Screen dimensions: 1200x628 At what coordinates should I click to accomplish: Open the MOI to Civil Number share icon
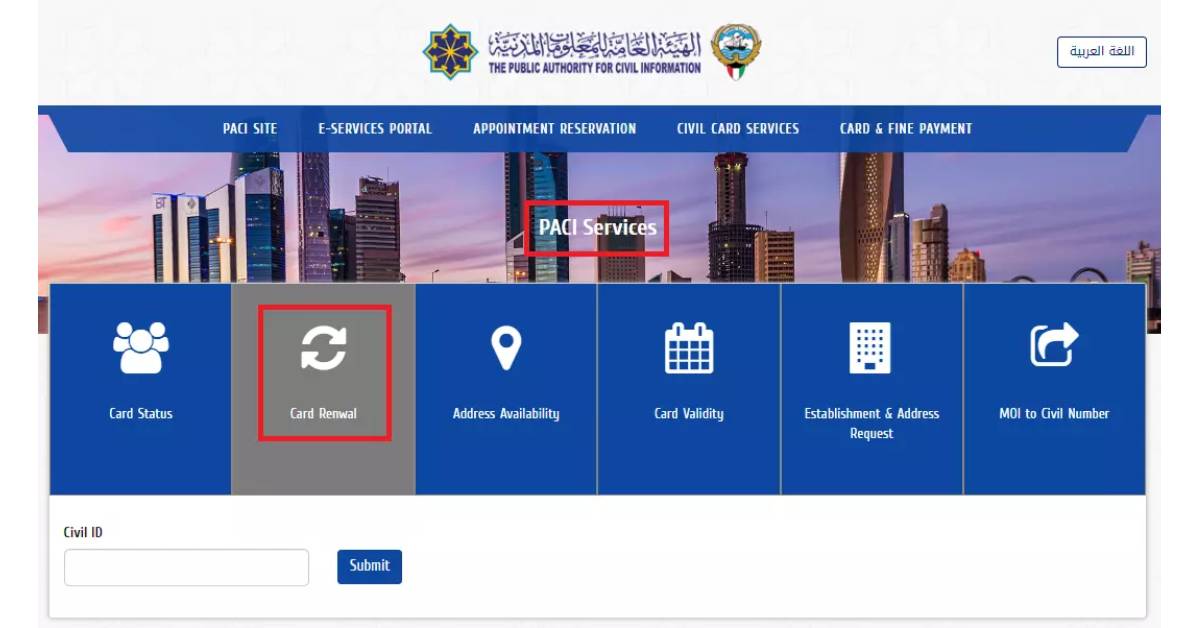1055,346
